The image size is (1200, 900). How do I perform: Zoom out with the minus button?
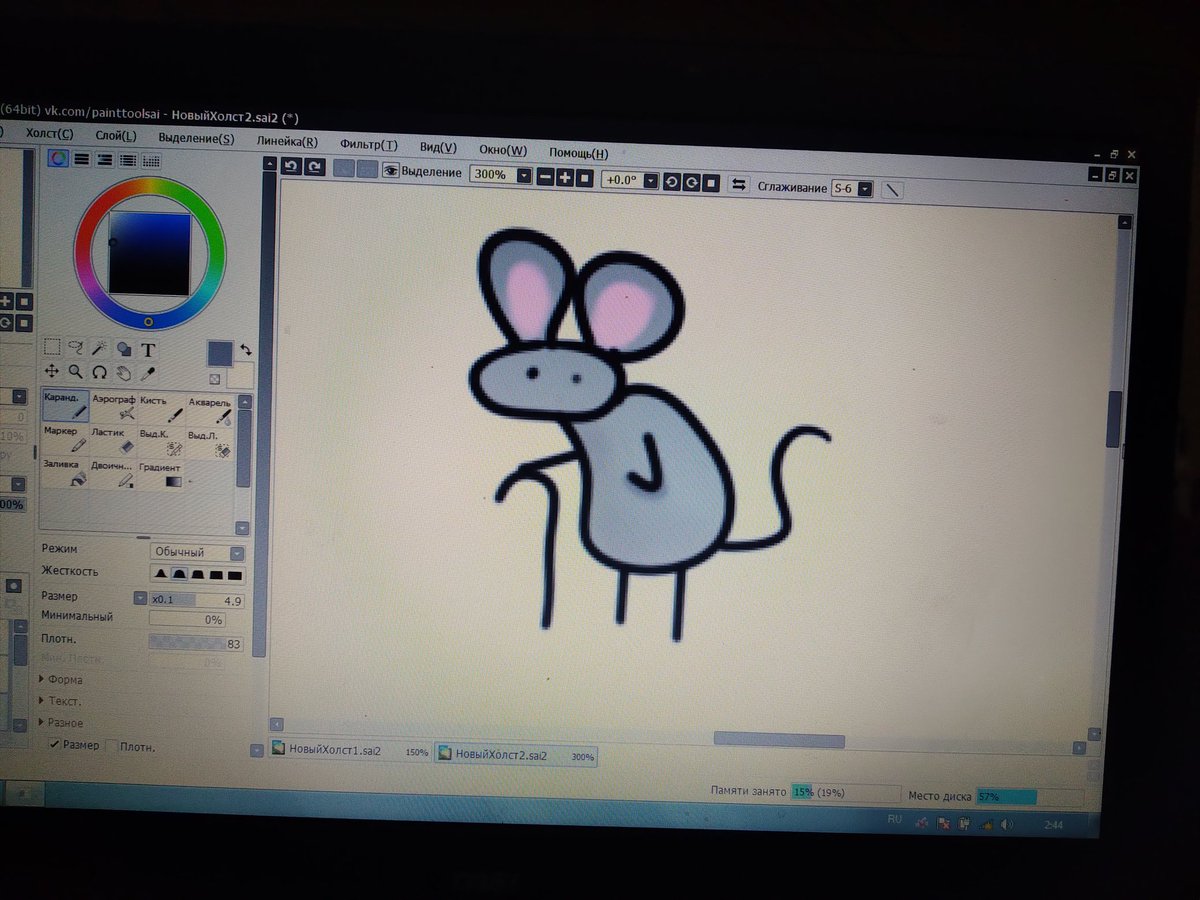pyautogui.click(x=544, y=177)
